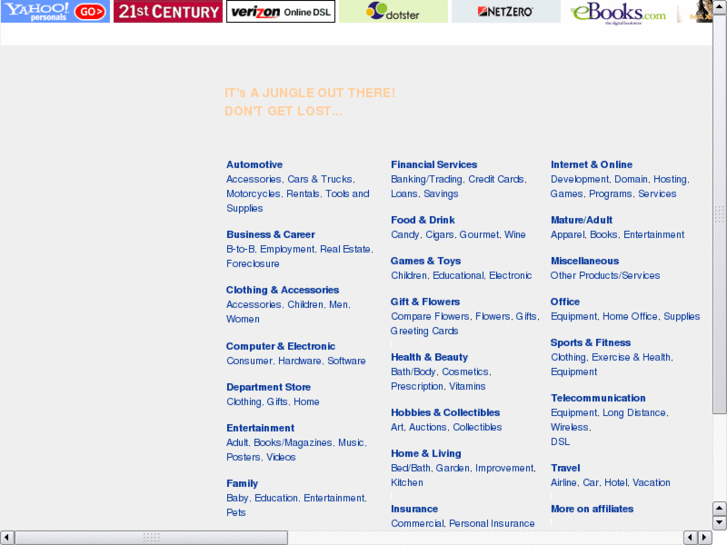The width and height of the screenshot is (727, 545).
Task: Open the Department Store category
Action: (x=268, y=387)
